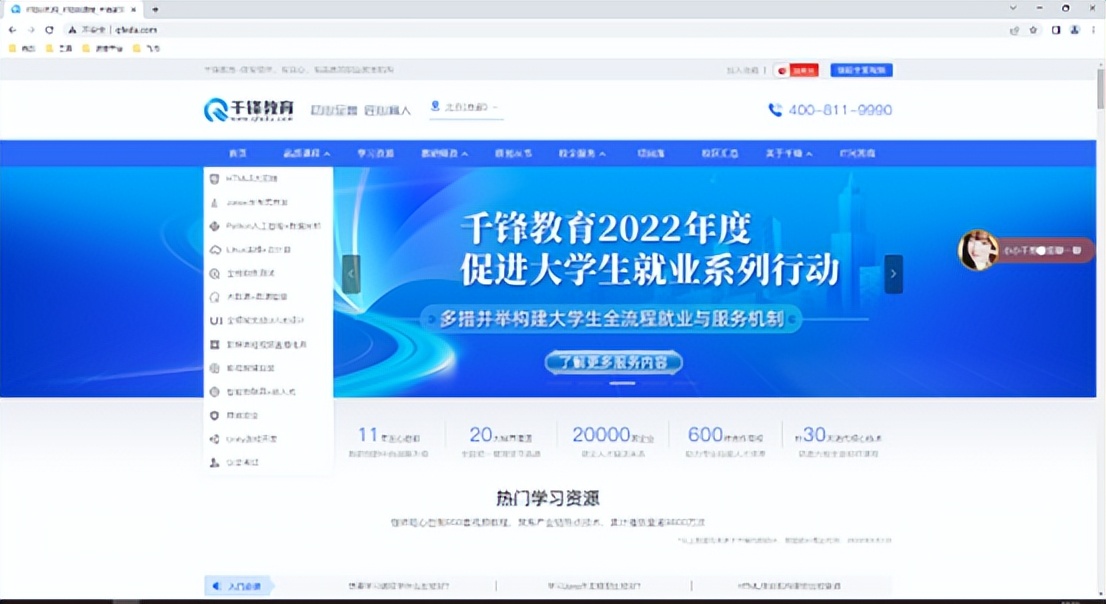Bookmark this page with the star icon

pos(1033,30)
